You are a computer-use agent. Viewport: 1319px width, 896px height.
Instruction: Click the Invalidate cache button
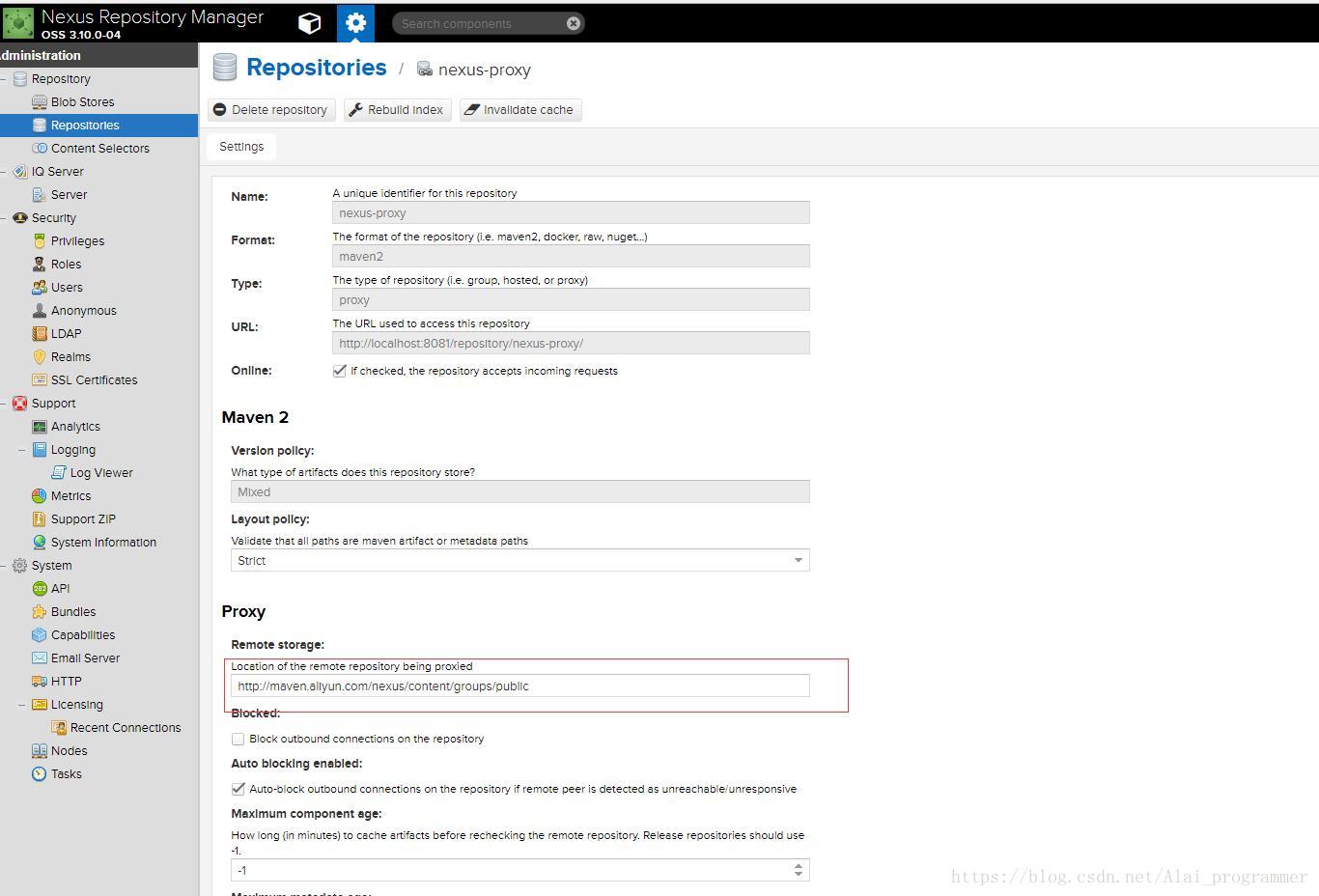[x=520, y=109]
